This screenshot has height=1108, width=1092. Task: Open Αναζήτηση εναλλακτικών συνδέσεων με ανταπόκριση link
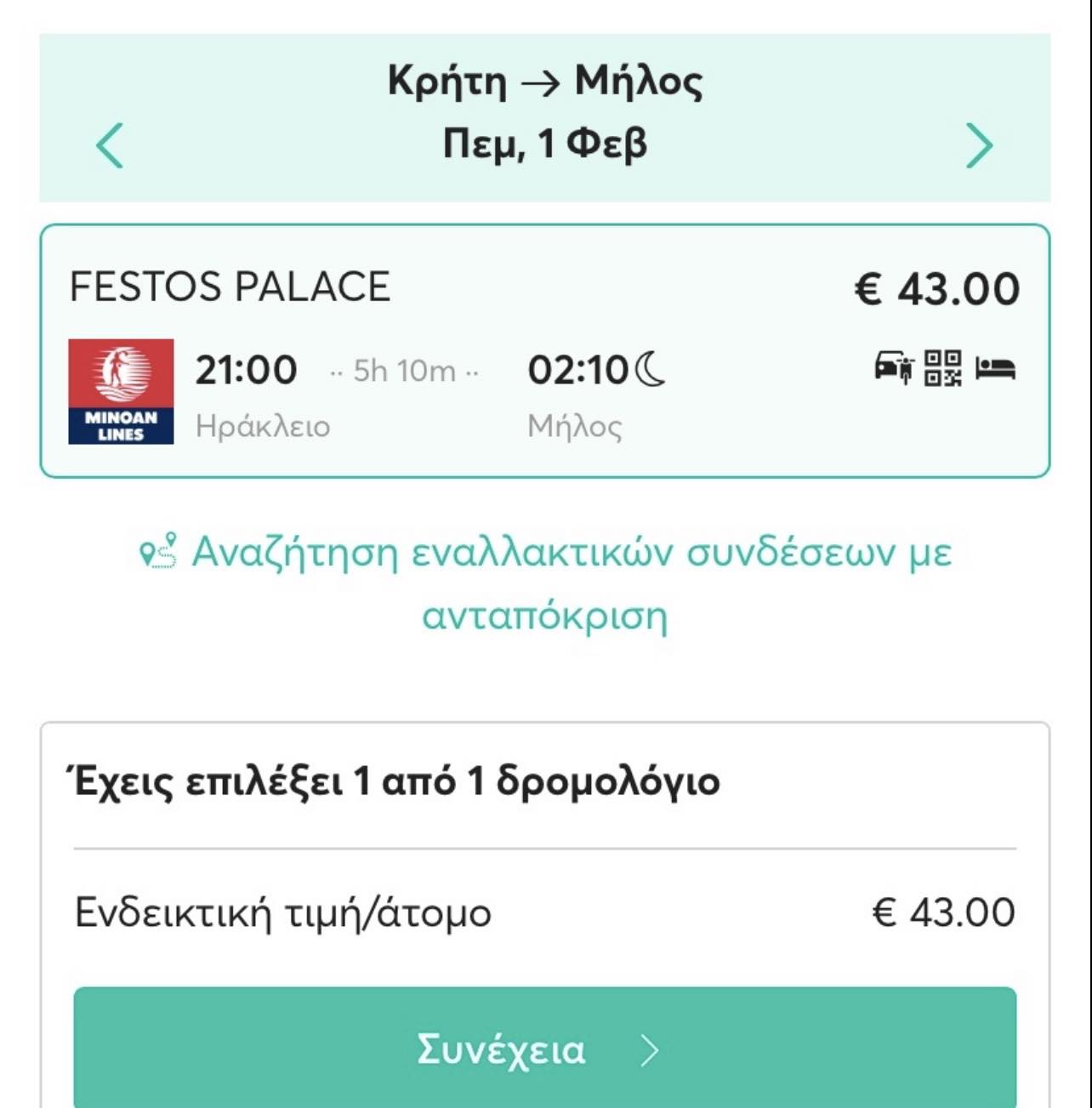(x=545, y=583)
